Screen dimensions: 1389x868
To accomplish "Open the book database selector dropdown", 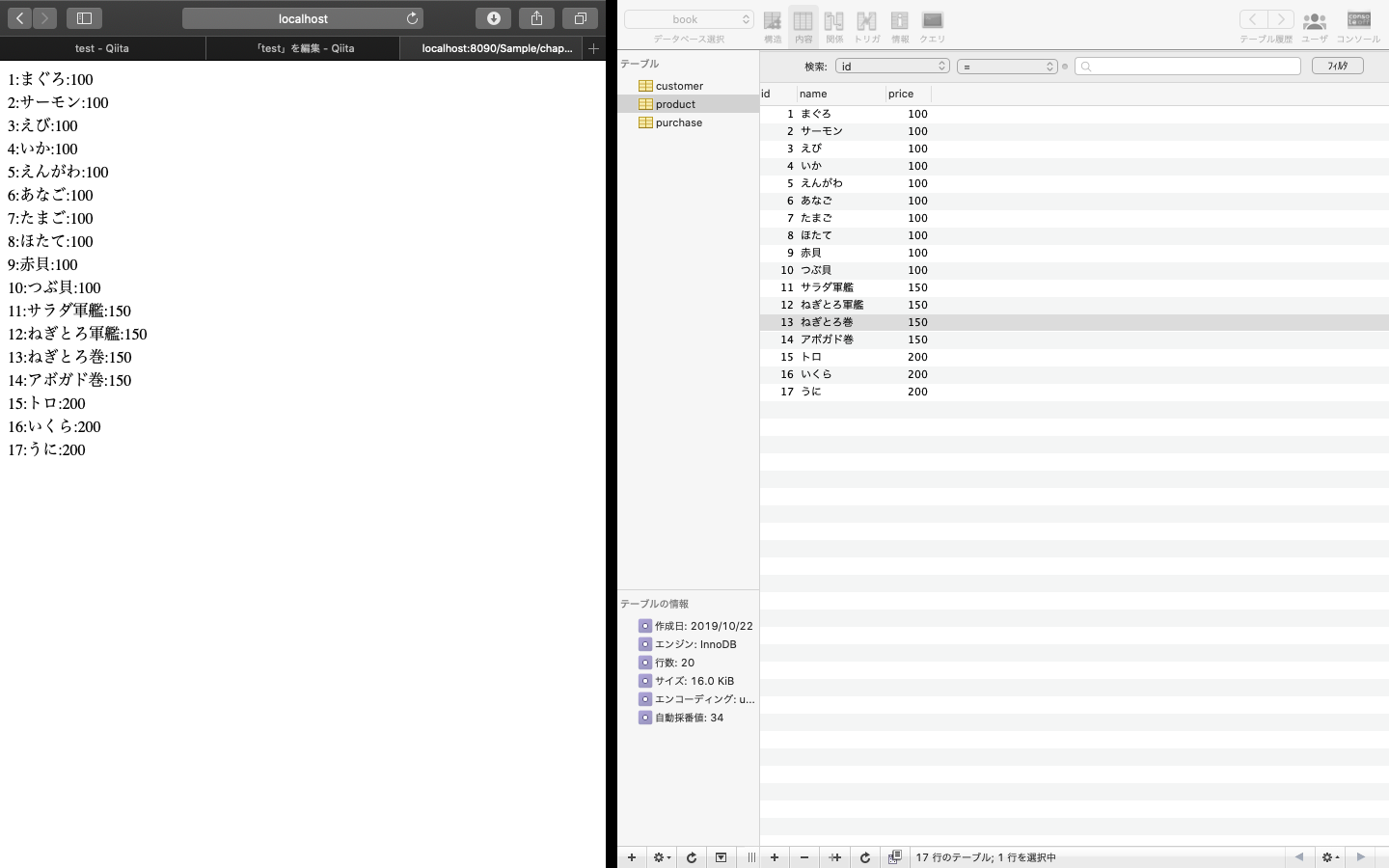I will [x=689, y=19].
